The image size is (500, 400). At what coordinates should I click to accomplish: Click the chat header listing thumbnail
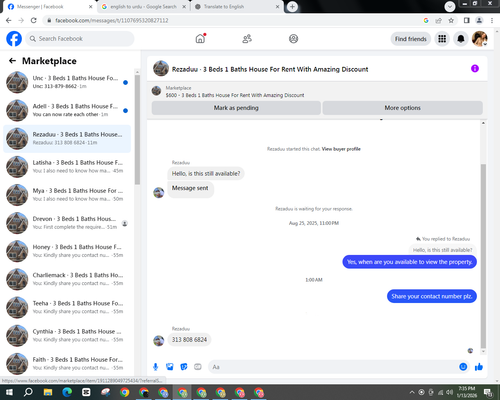161,68
